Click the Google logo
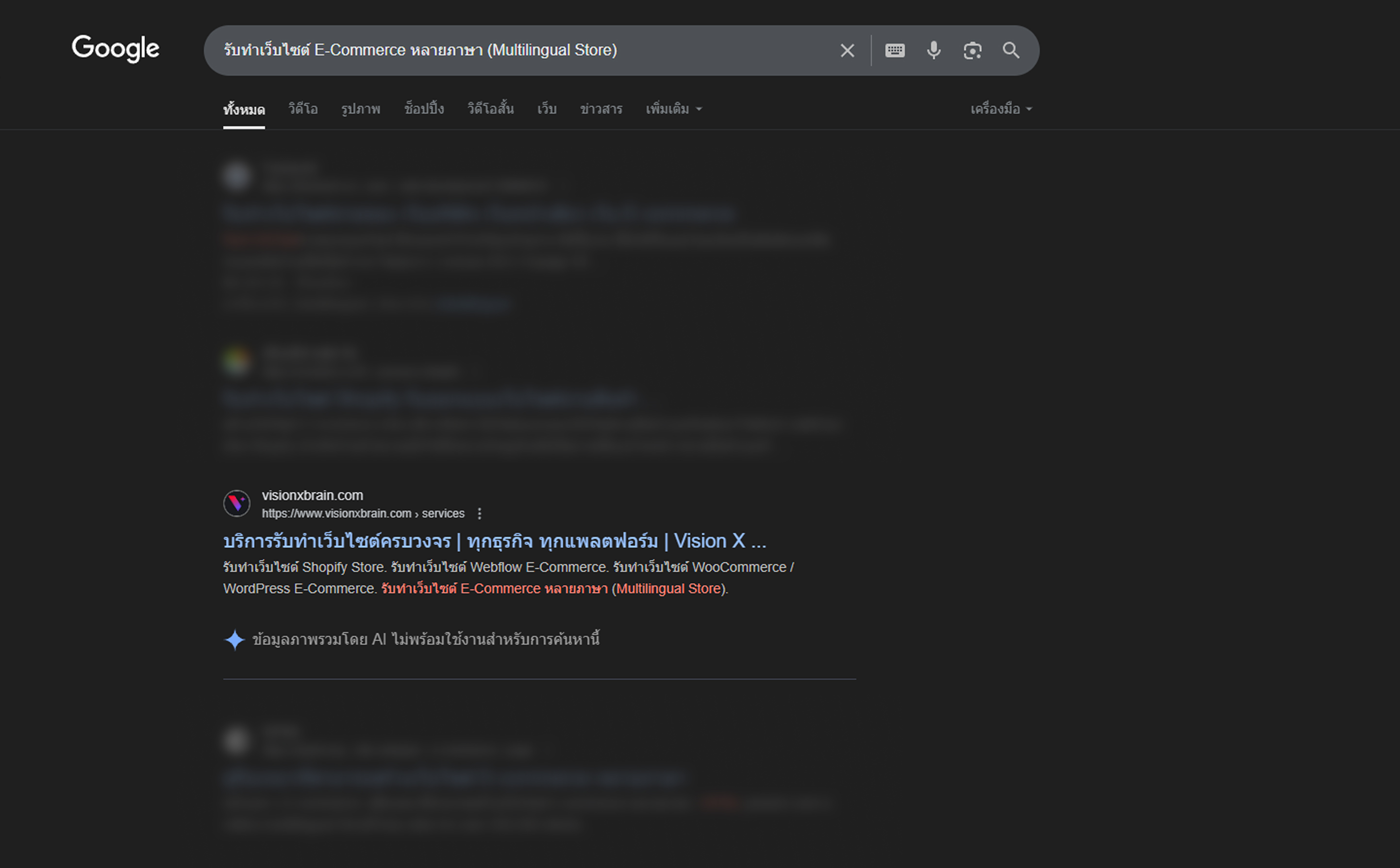Screen dimensions: 1400x868 116,49
